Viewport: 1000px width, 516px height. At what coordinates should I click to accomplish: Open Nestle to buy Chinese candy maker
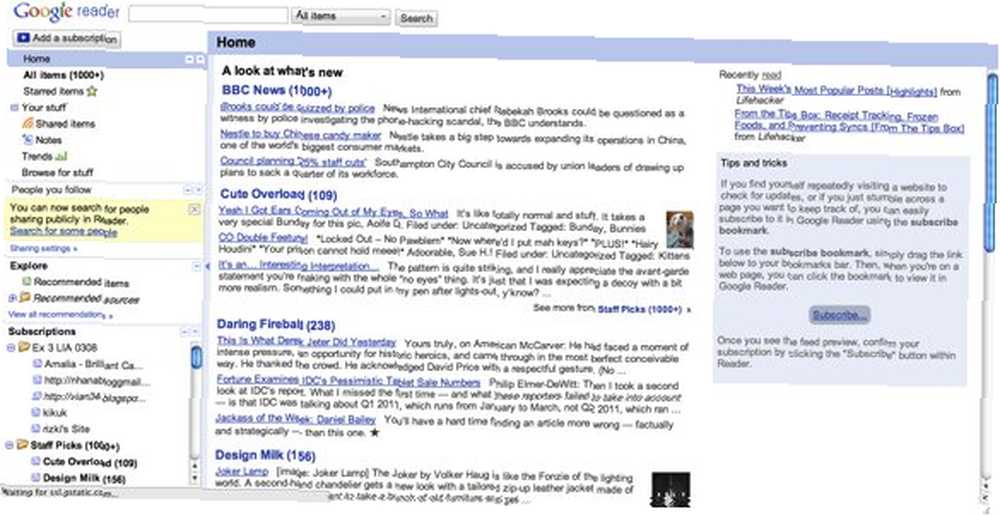click(x=300, y=135)
